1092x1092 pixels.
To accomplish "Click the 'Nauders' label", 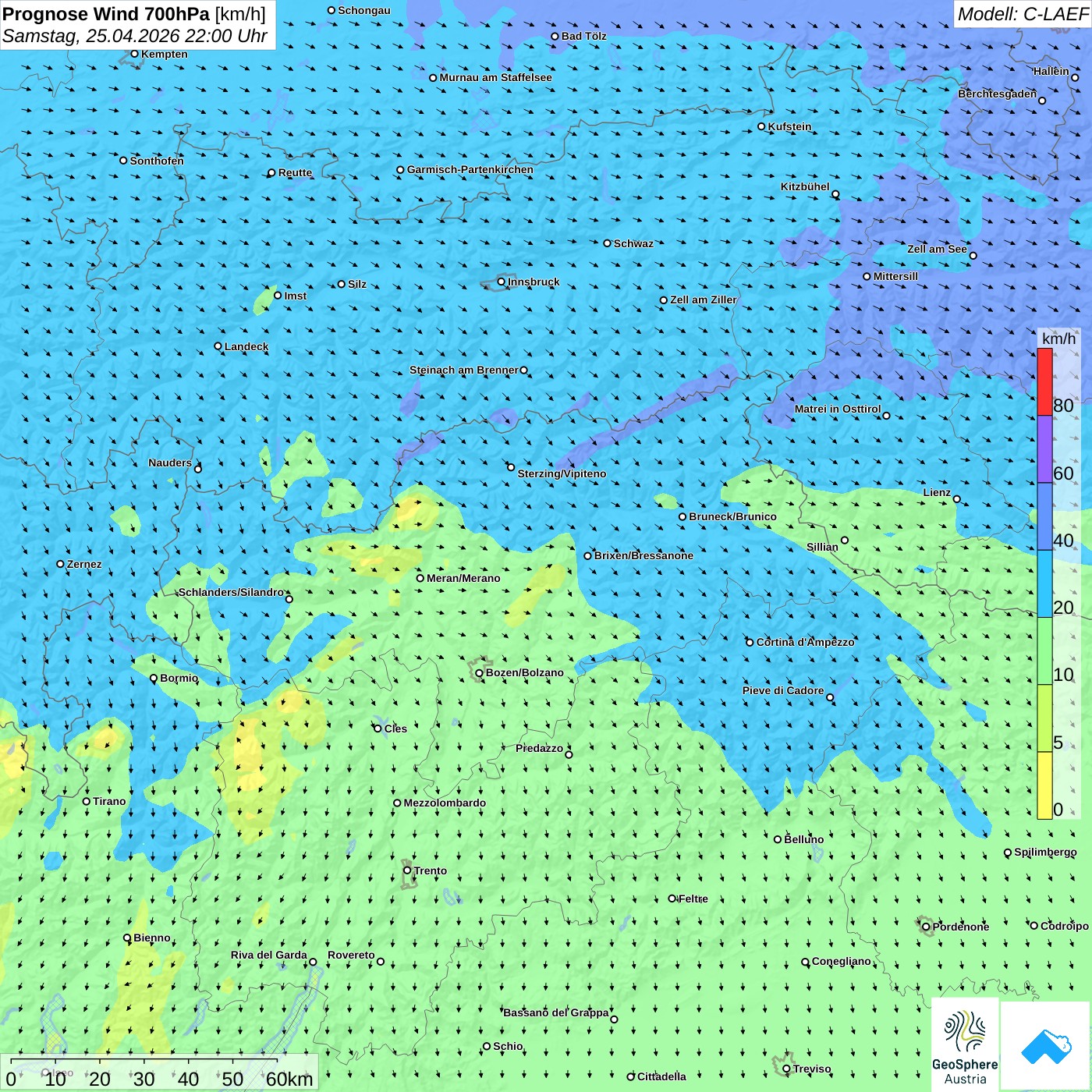I will pyautogui.click(x=170, y=463).
